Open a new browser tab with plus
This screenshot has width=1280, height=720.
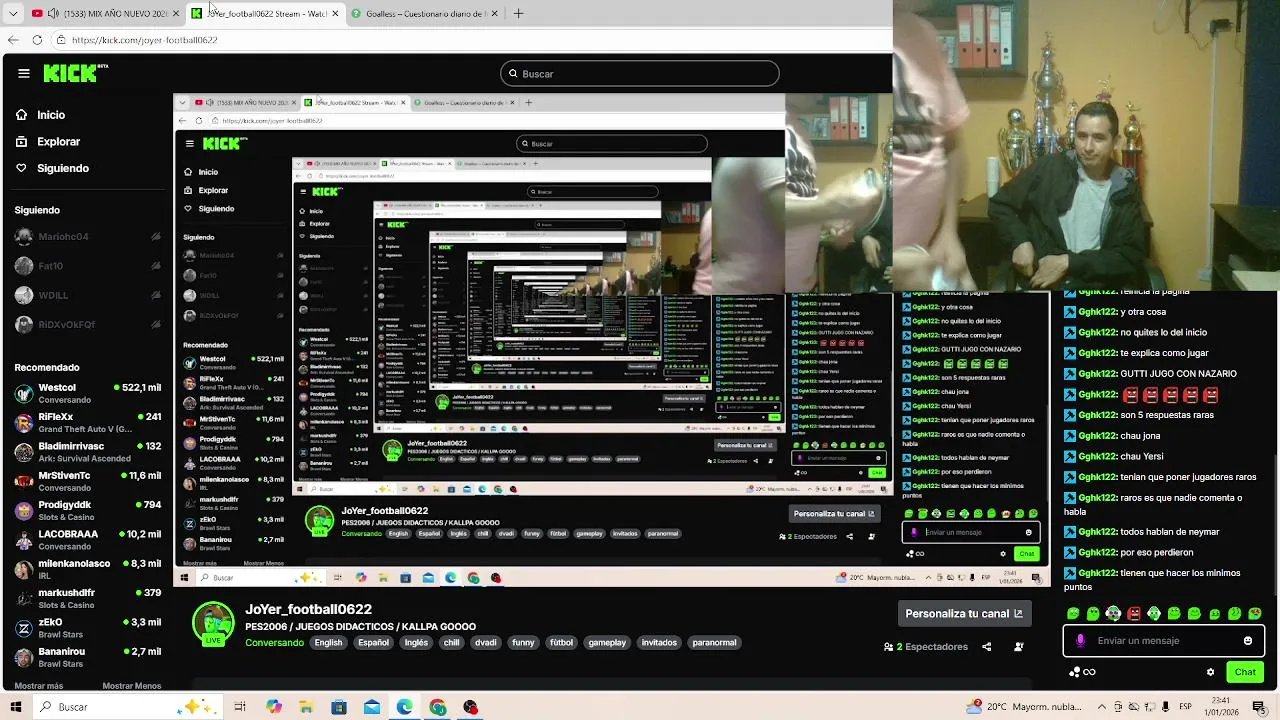[x=518, y=13]
